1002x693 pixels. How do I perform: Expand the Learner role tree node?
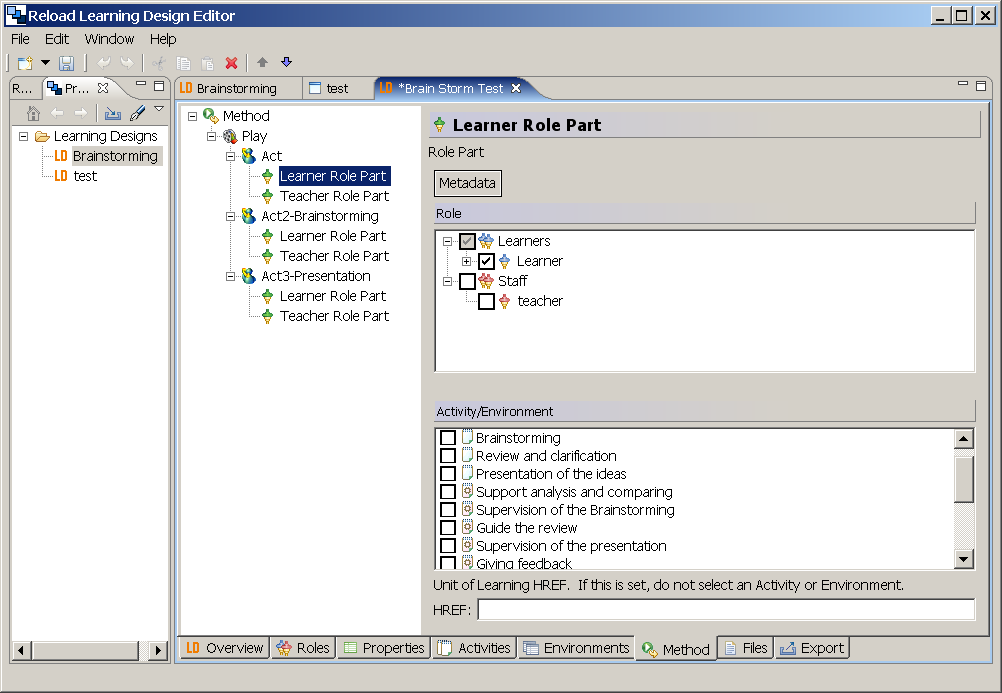[x=466, y=261]
